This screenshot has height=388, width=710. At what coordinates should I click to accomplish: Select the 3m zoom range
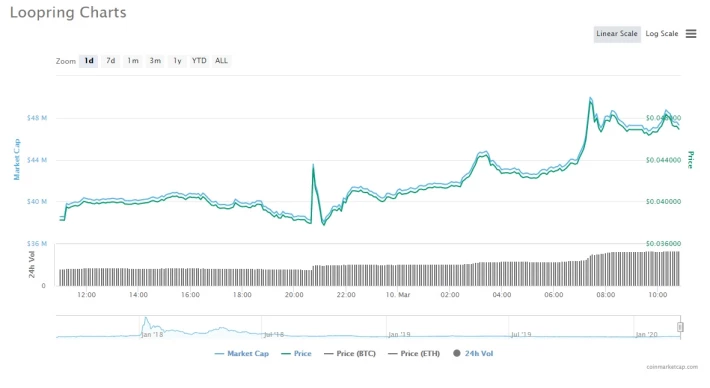pos(155,61)
